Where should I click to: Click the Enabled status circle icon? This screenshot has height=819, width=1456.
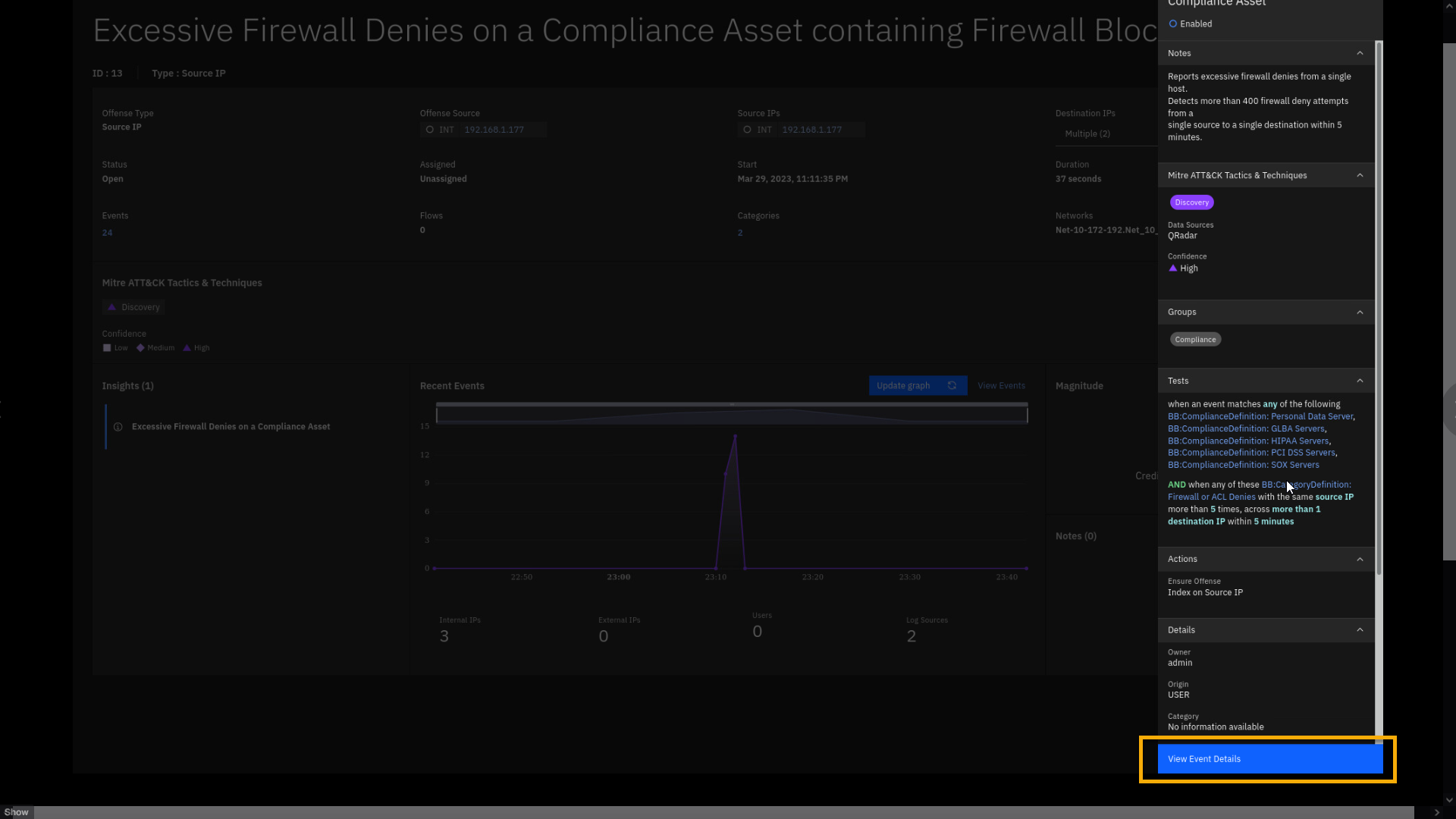(1173, 24)
